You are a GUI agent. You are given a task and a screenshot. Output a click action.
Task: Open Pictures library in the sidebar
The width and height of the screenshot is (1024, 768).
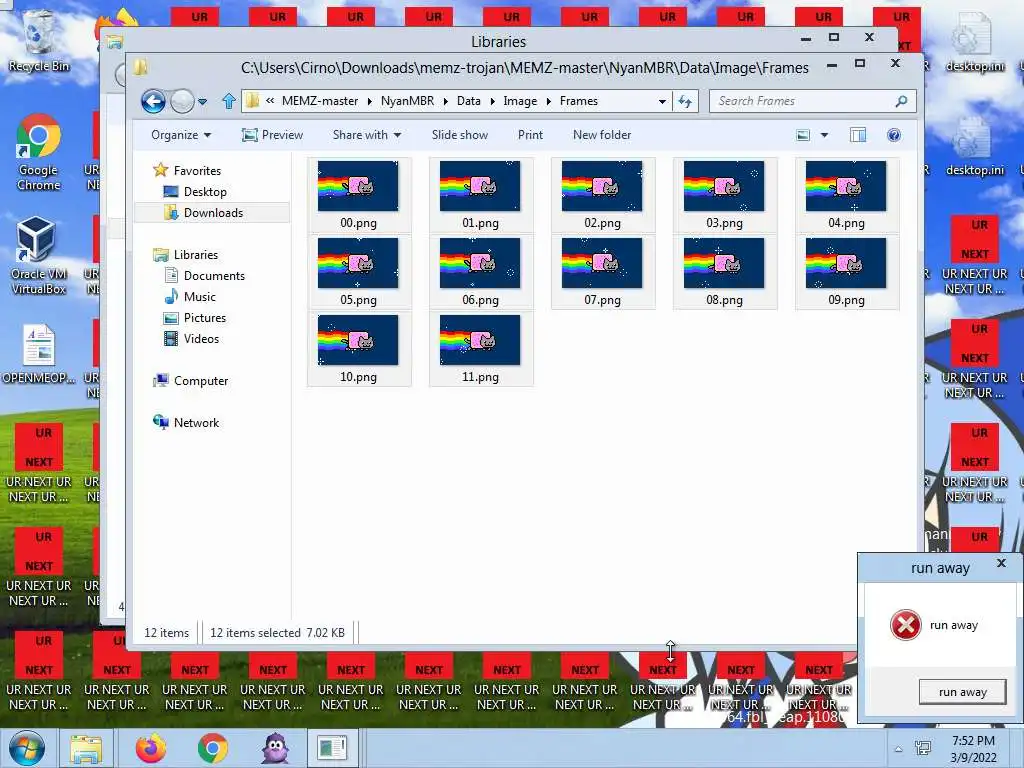(x=195, y=317)
